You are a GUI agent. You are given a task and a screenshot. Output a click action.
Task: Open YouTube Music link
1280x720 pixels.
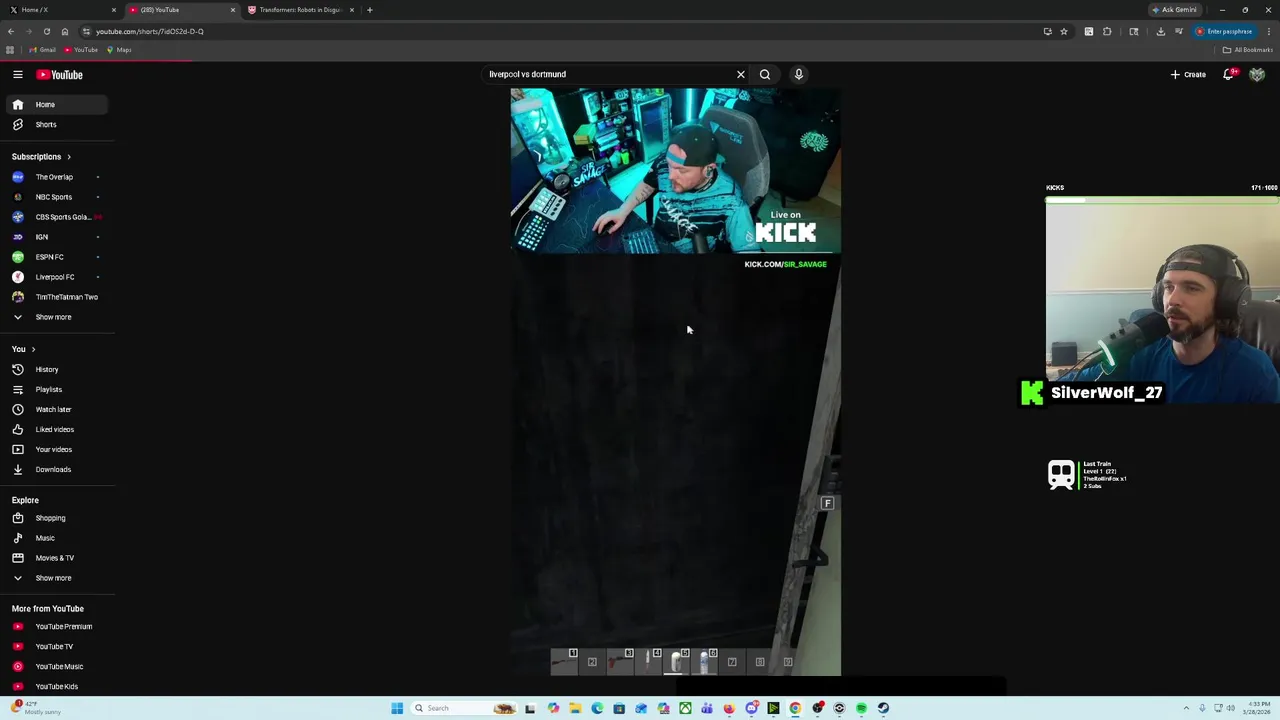[58, 666]
